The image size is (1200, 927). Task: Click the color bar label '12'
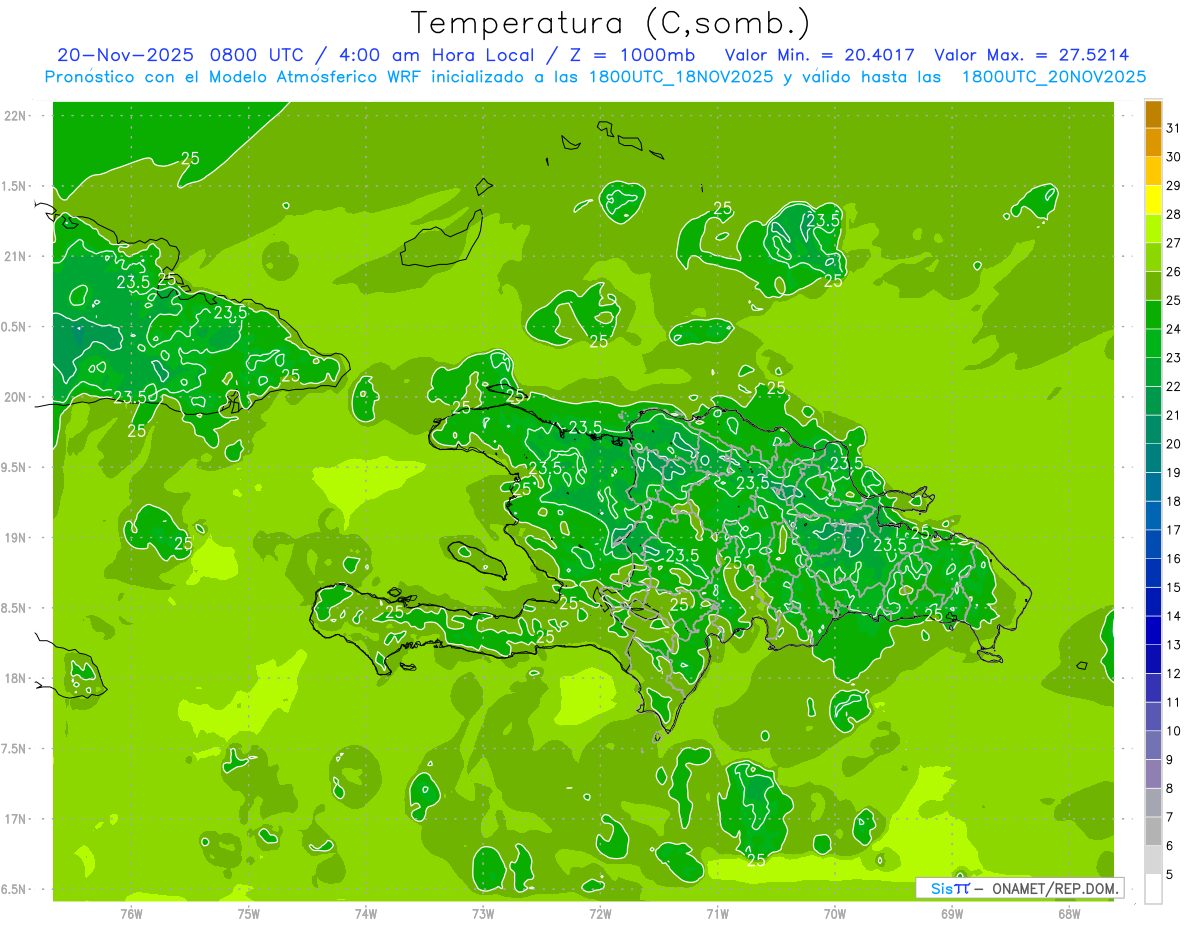1174,674
